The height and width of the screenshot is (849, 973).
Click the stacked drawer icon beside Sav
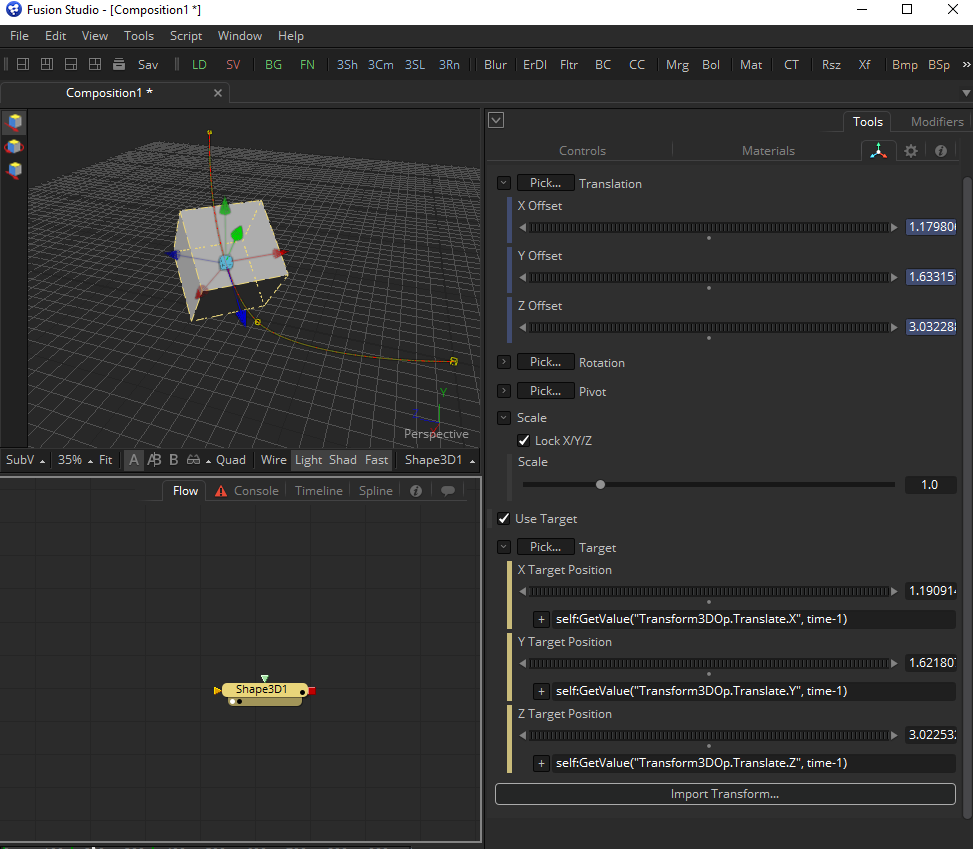pos(119,65)
